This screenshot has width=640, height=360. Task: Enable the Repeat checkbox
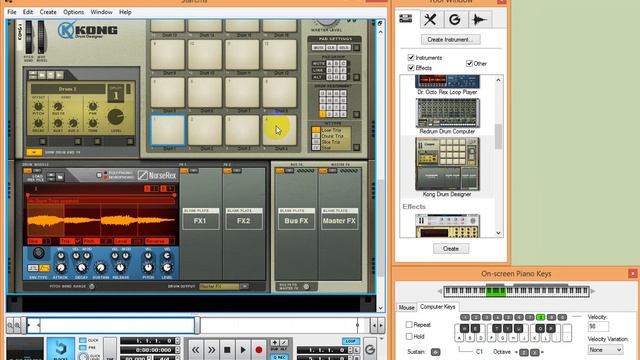[x=409, y=324]
